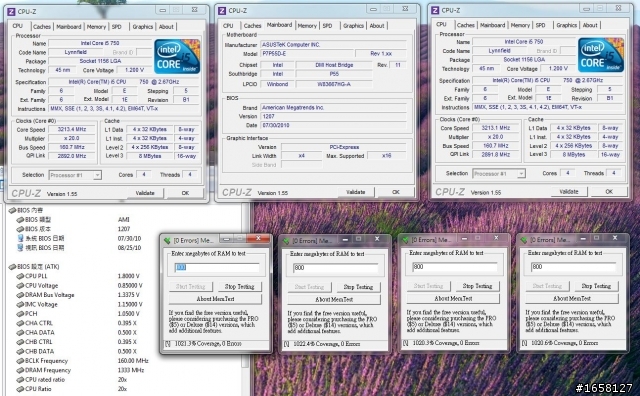640x396 pixels.
Task: Click the MemTest title icon showing 1021.3% coverage
Action: click(167, 240)
